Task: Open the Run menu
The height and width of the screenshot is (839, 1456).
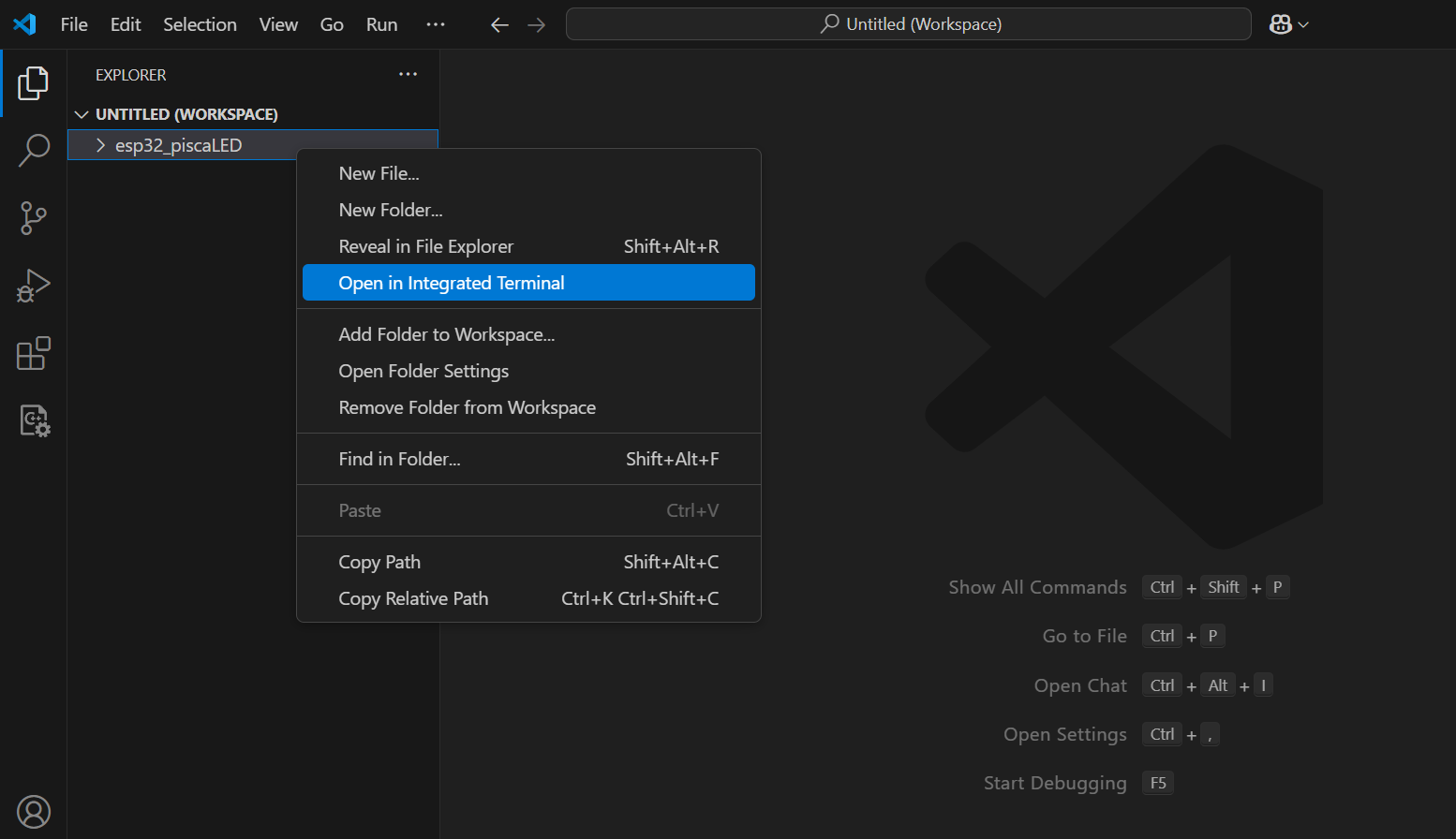Action: tap(381, 24)
